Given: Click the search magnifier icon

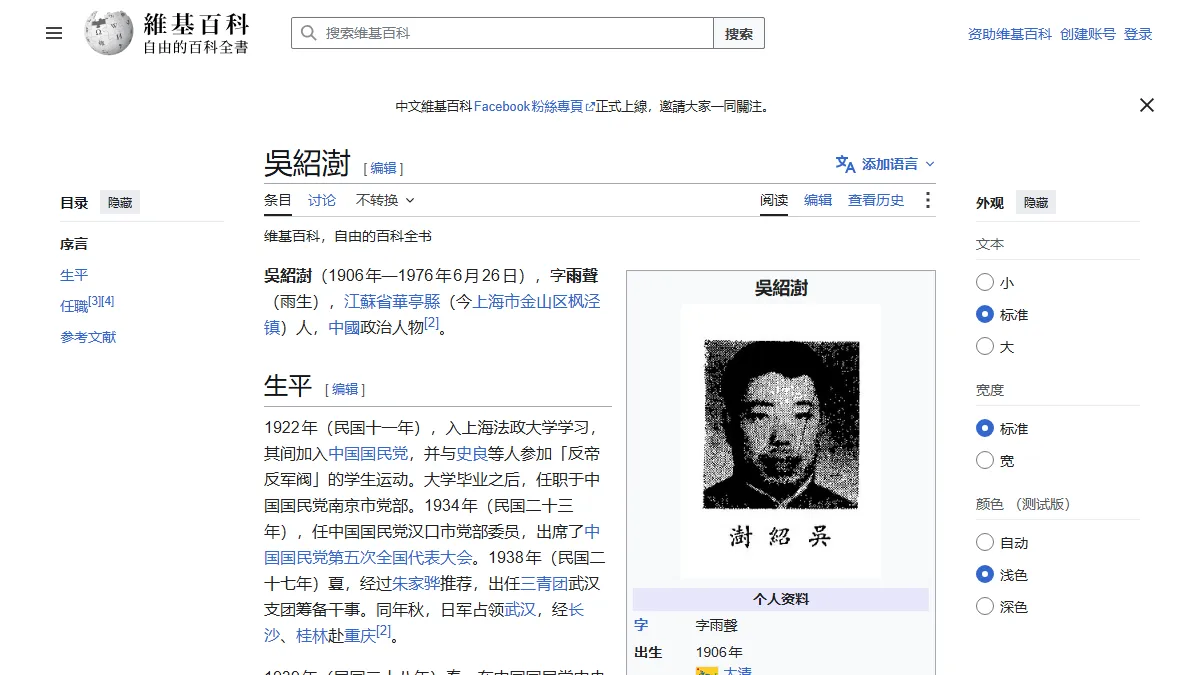Looking at the screenshot, I should click(309, 33).
